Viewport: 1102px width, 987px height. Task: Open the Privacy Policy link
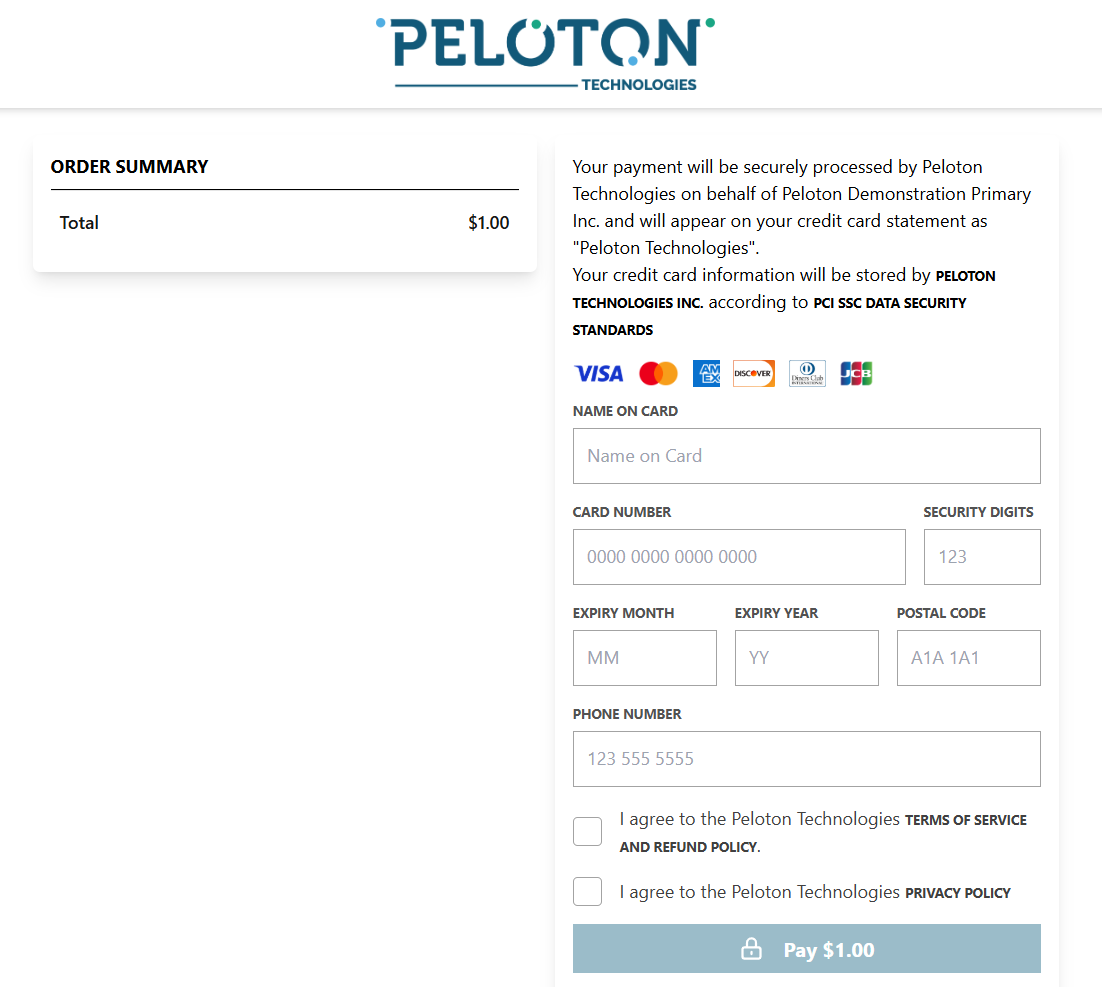(957, 893)
